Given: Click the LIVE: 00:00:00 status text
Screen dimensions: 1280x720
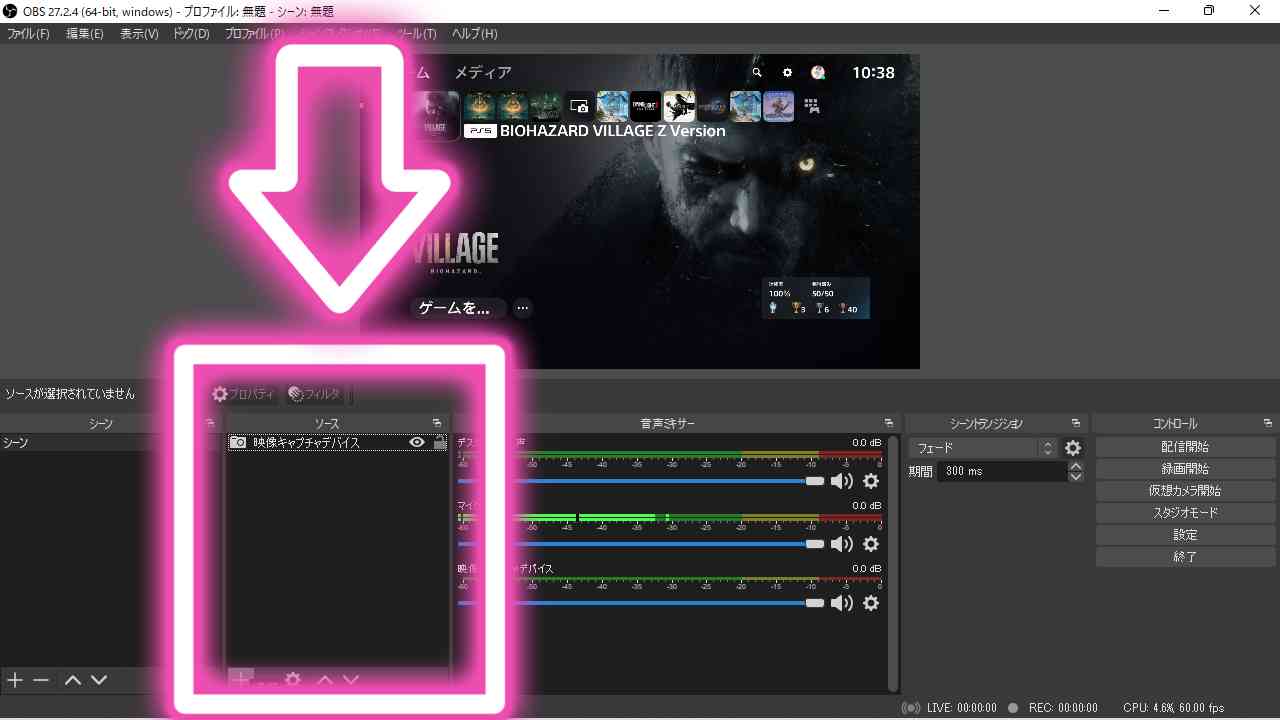Looking at the screenshot, I should point(961,708).
